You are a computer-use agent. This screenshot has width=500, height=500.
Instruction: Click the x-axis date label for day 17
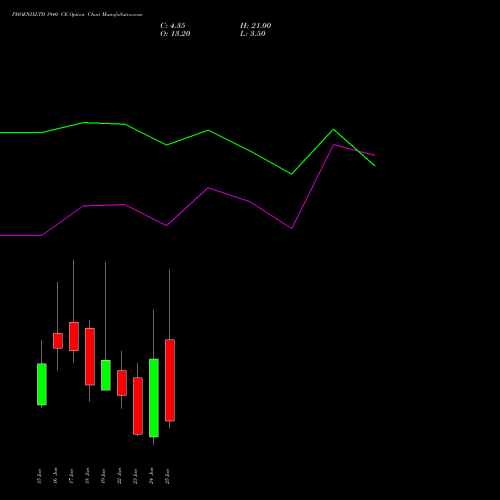[x=71, y=476]
